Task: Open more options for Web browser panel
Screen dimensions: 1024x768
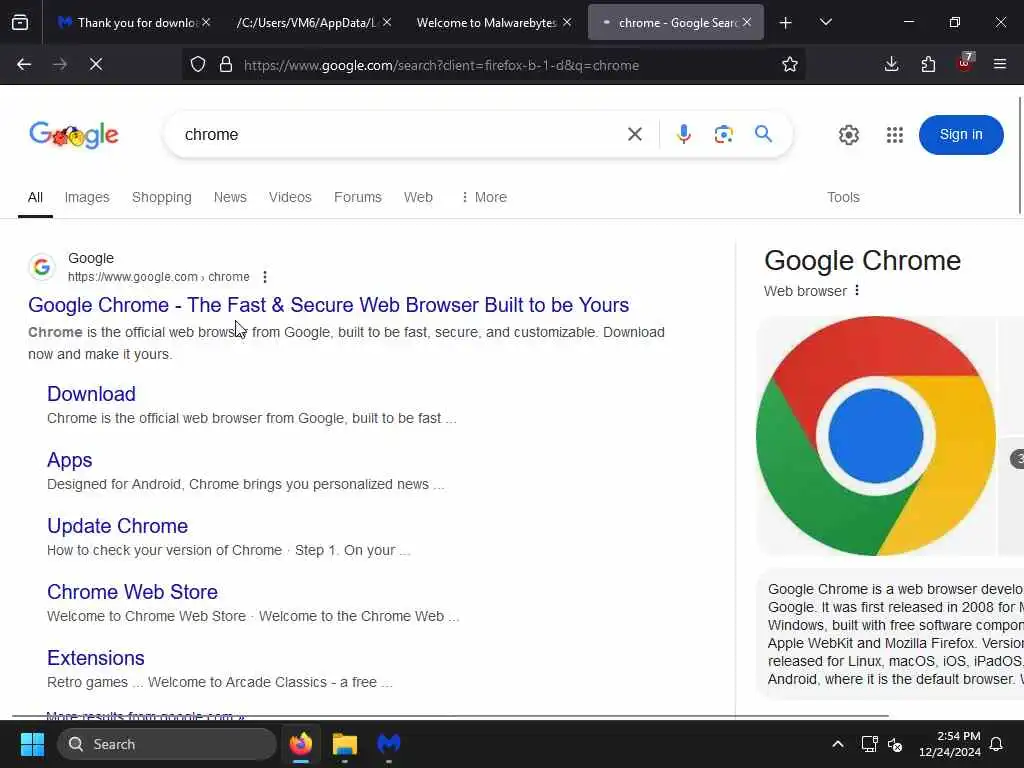Action: [x=857, y=291]
